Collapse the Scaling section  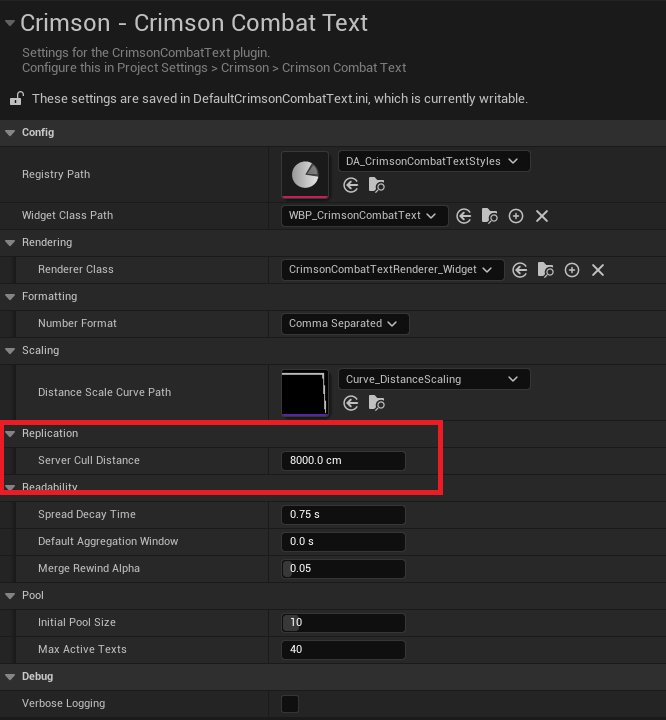(10, 351)
